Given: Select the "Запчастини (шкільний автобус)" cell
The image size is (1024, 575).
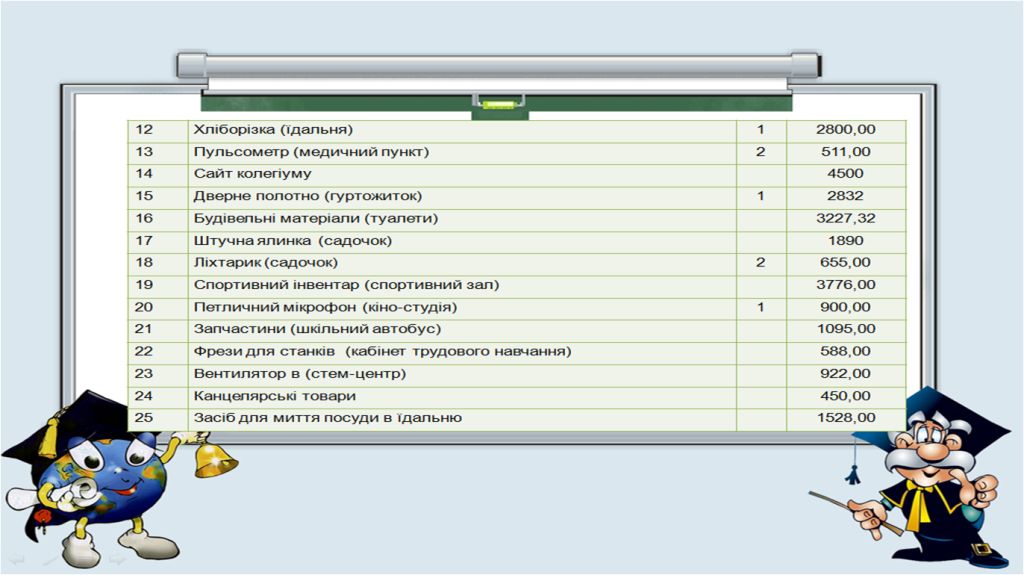Looking at the screenshot, I should [462, 330].
